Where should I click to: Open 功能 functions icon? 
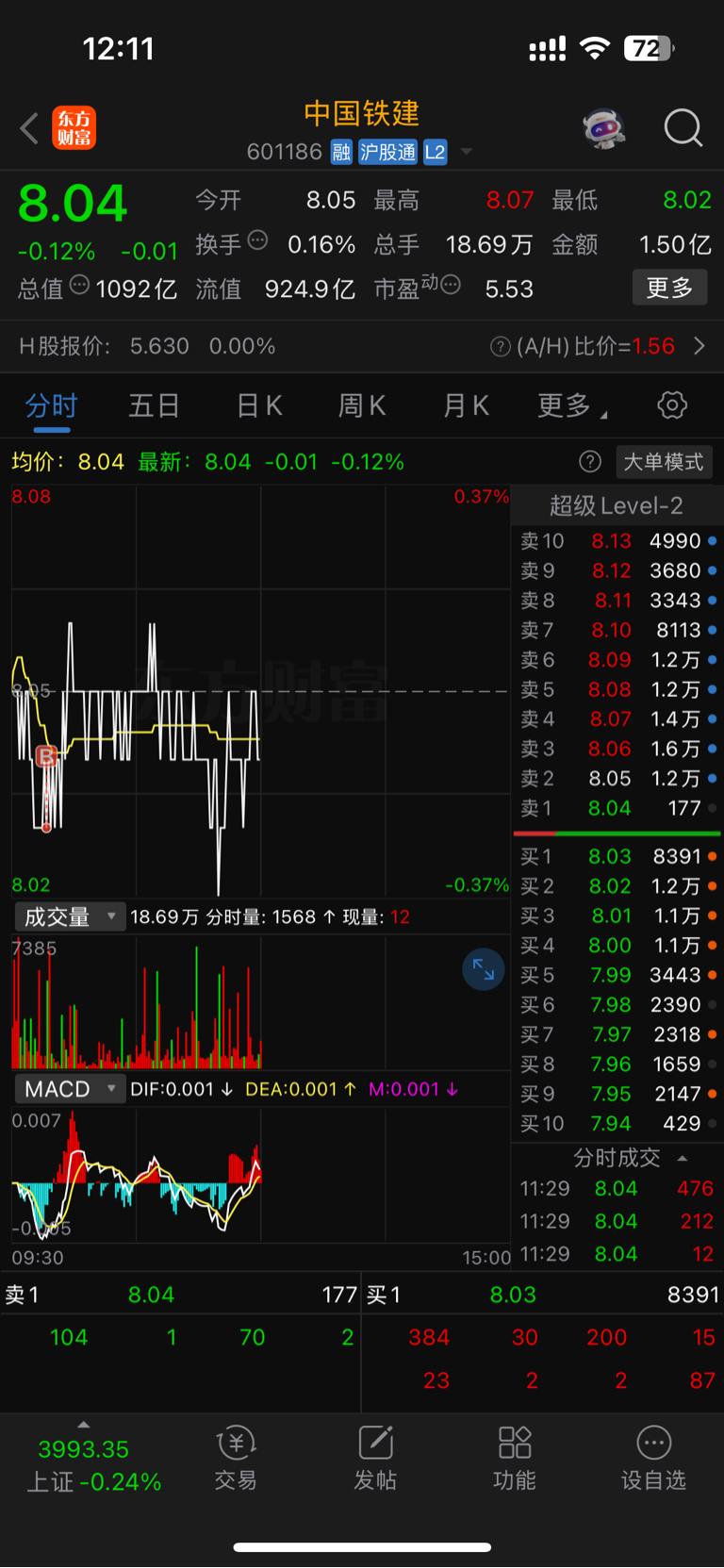pos(515,1458)
